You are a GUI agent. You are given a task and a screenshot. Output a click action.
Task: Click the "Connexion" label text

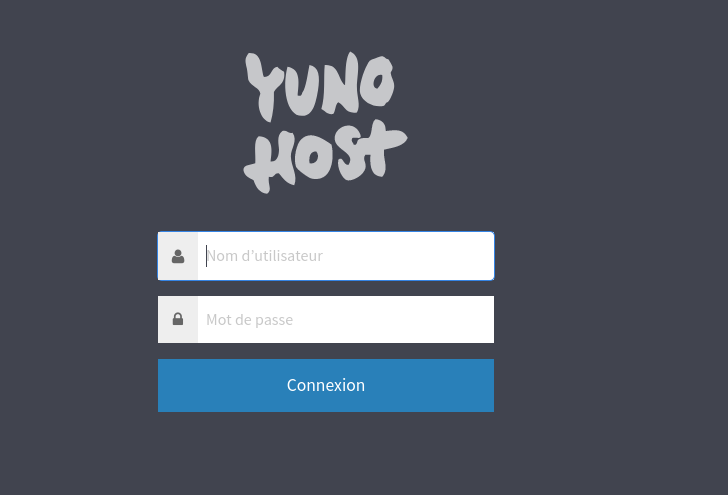click(x=326, y=385)
